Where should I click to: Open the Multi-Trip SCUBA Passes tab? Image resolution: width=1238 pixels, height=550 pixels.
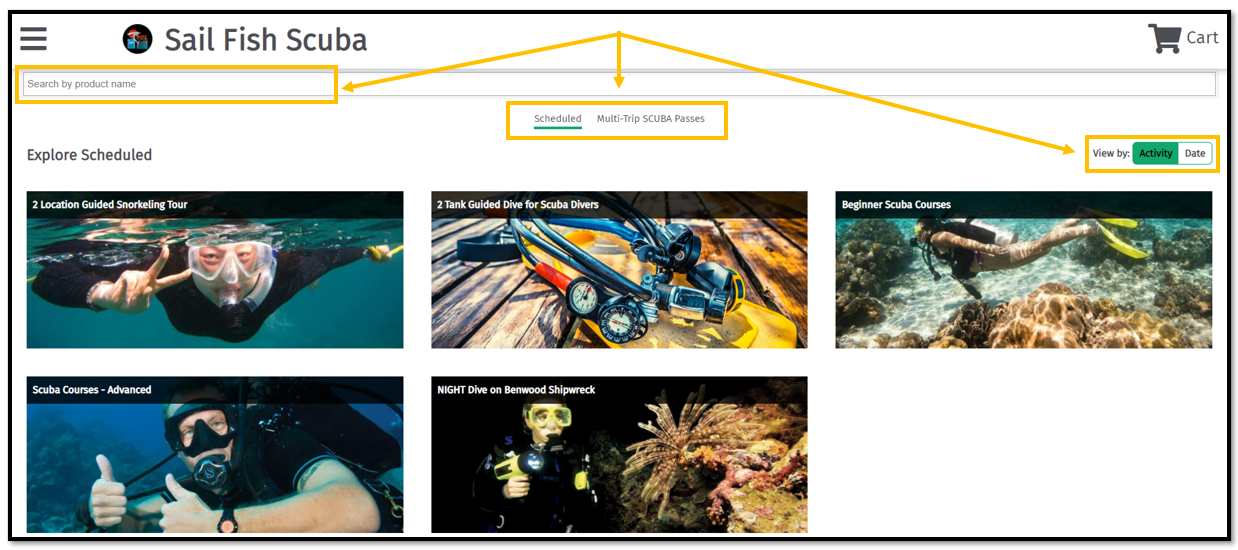651,119
